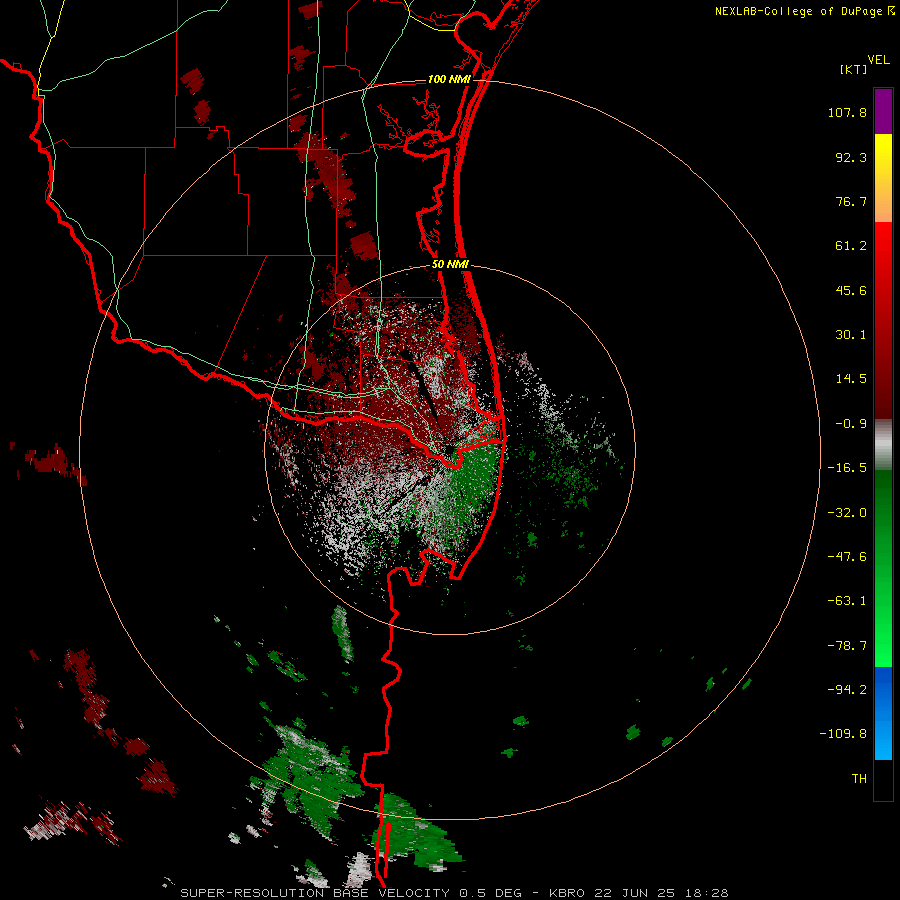Click the -78.7 scale value
The width and height of the screenshot is (900, 900).
[x=847, y=646]
